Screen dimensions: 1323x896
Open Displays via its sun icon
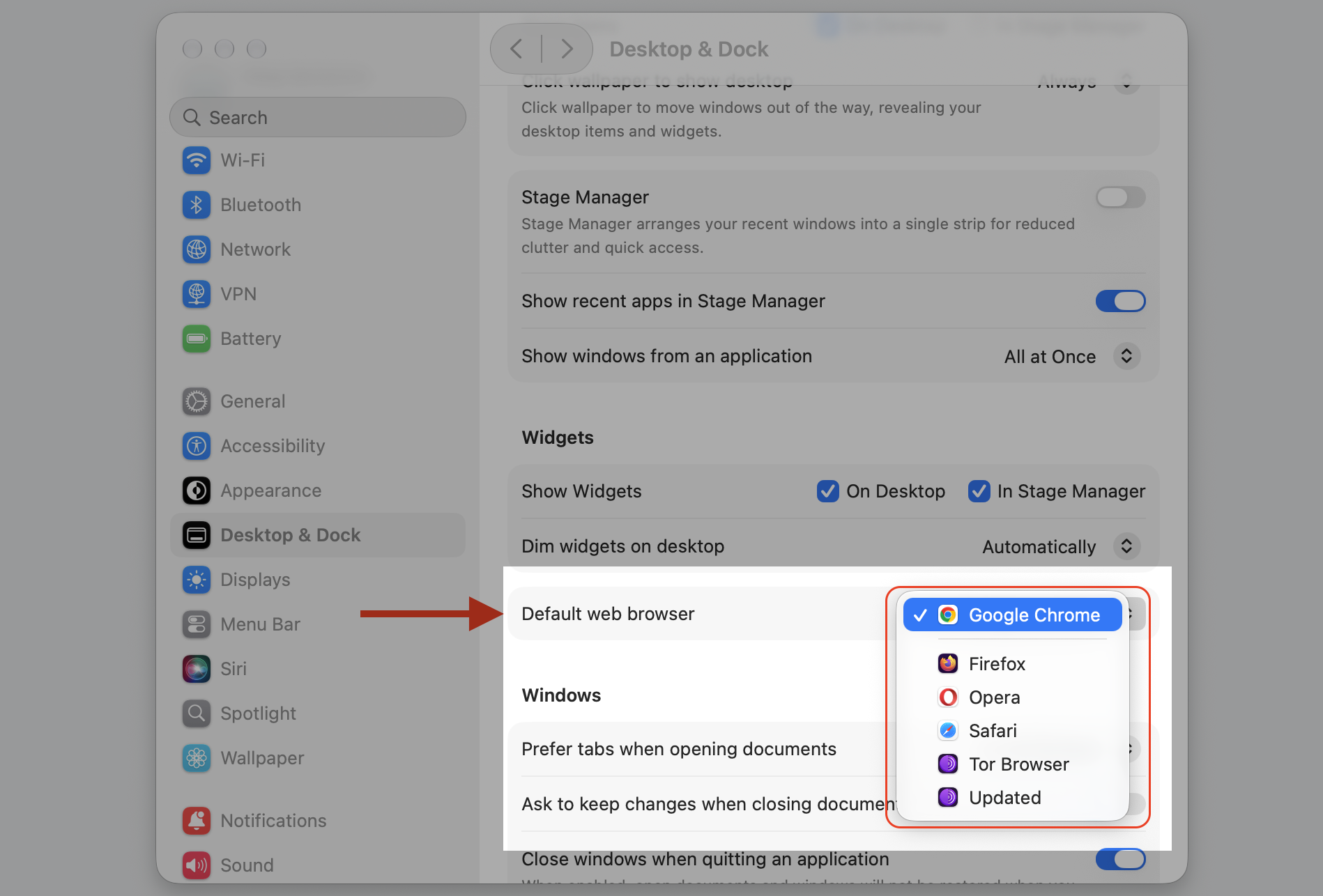point(197,580)
